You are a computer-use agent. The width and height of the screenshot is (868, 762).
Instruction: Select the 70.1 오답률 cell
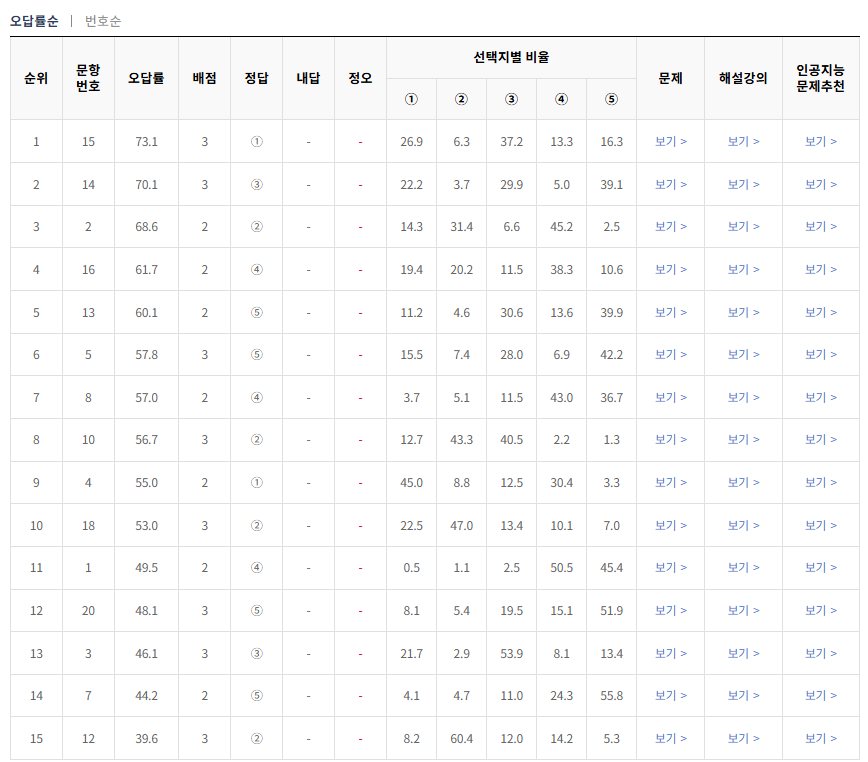coord(146,184)
